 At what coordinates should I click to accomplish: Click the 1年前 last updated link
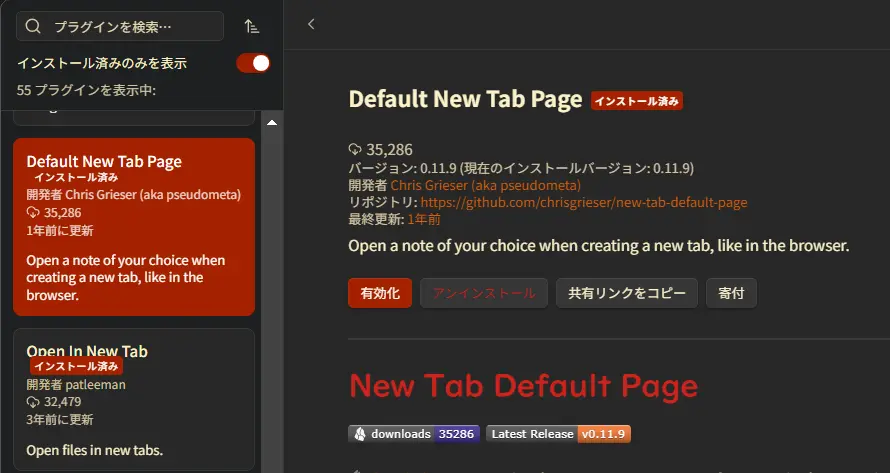424,219
